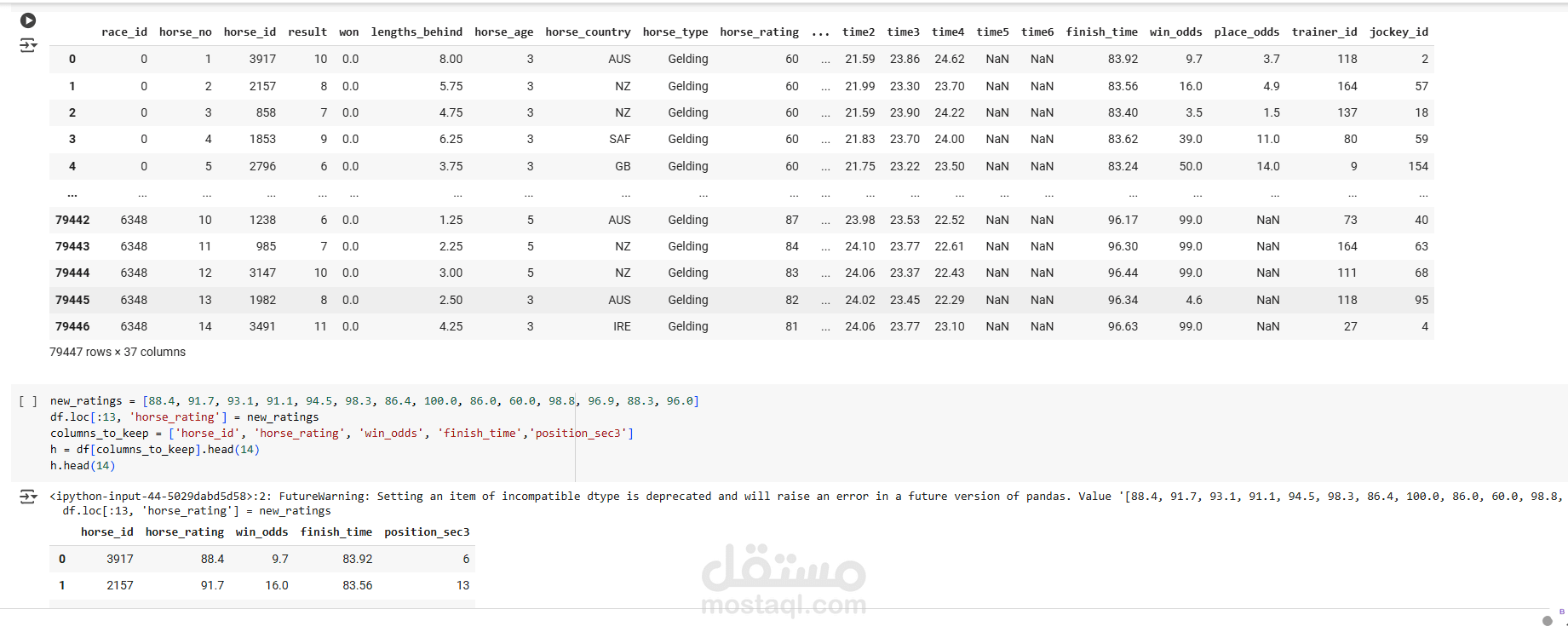Select the result column header
This screenshot has height=632, width=1568.
(x=307, y=32)
